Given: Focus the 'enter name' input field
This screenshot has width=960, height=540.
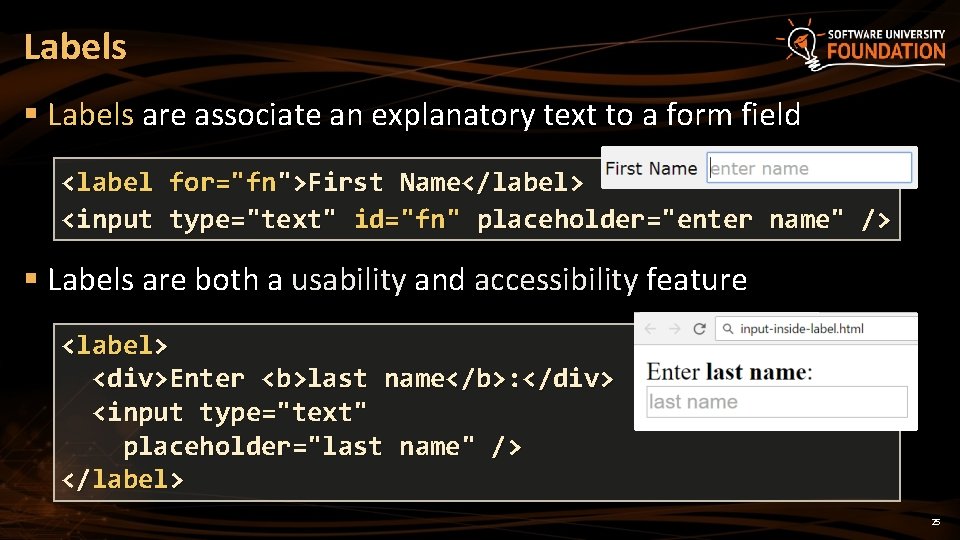Looking at the screenshot, I should point(809,168).
